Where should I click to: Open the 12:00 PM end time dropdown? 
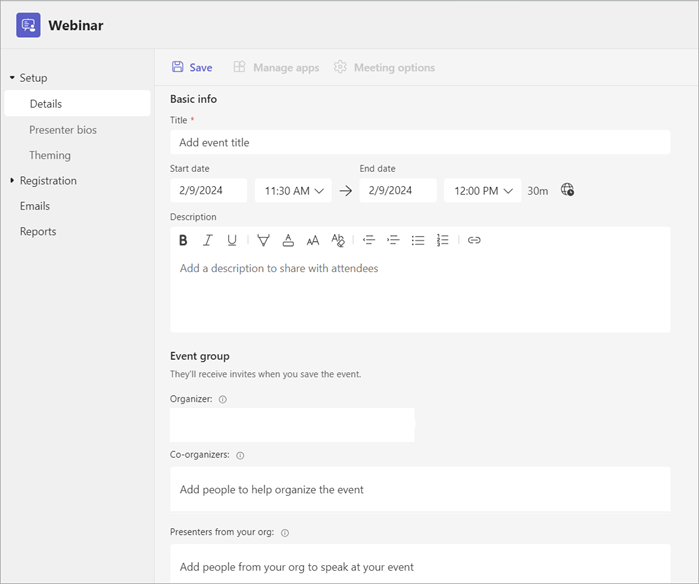point(482,190)
